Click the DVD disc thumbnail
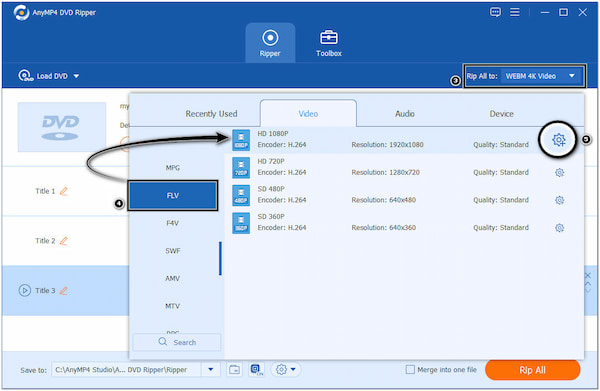Image resolution: width=600 pixels, height=391 pixels. 62,127
